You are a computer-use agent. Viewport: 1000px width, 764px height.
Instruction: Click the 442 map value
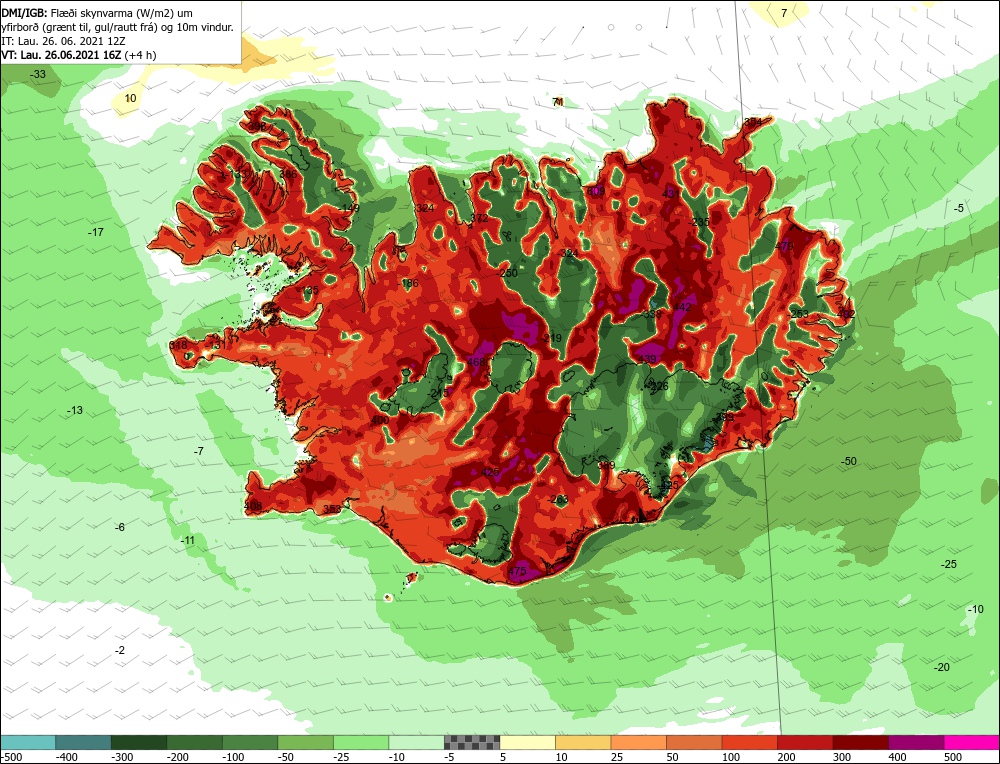point(682,307)
